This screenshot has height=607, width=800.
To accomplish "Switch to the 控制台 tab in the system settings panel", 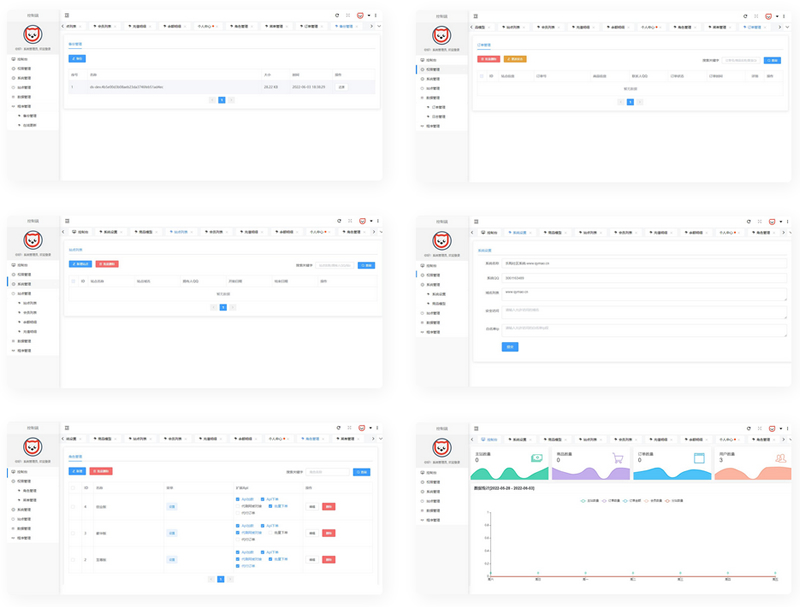I will click(489, 232).
